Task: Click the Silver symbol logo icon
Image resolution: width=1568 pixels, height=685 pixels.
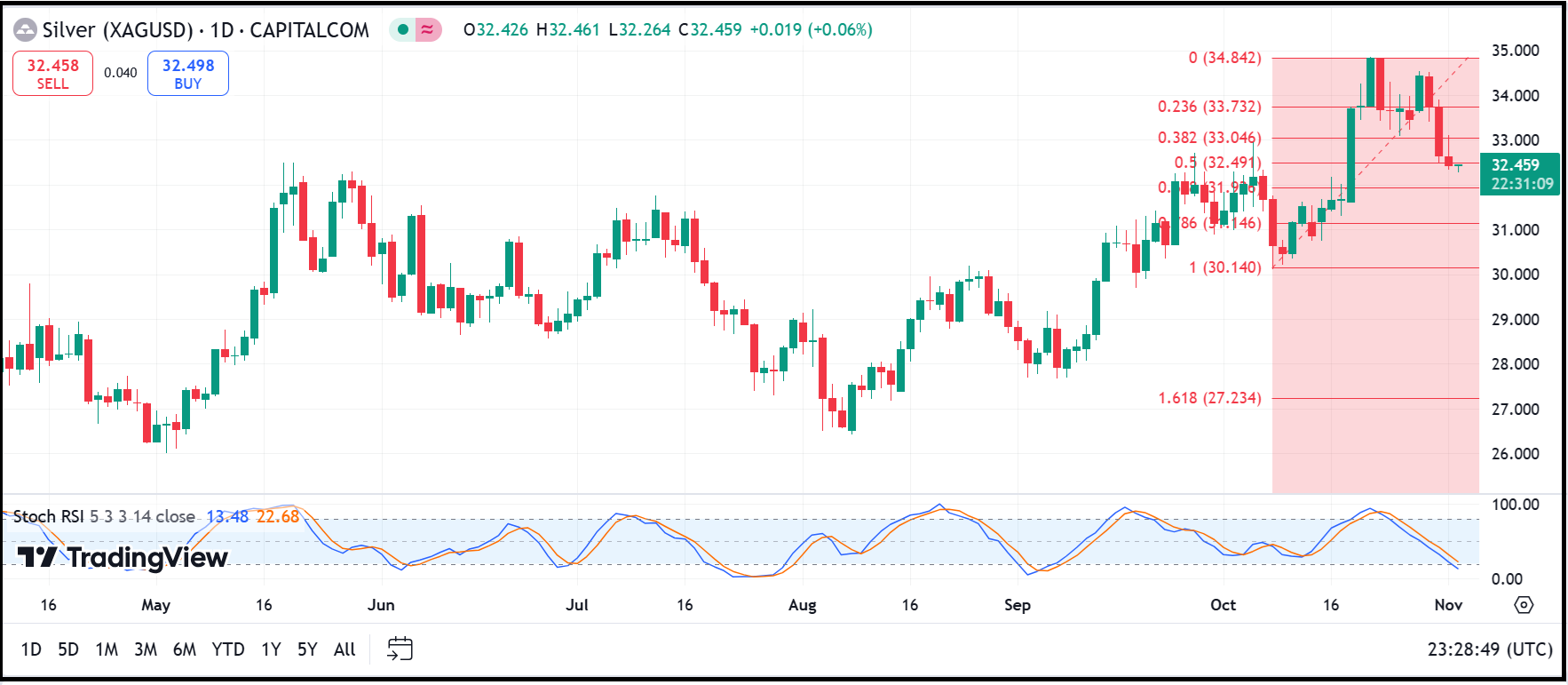Action: [25, 30]
